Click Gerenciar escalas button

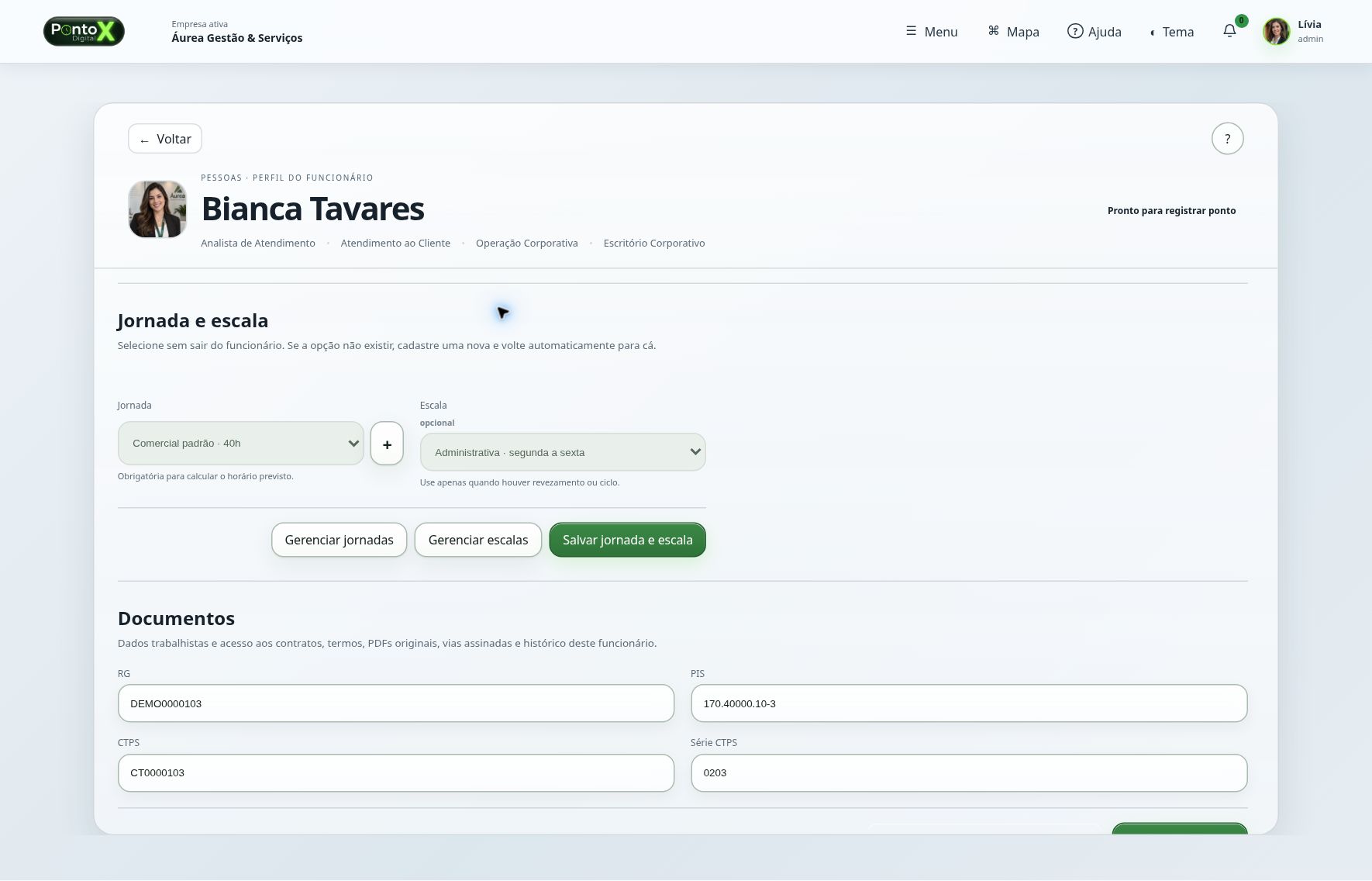coord(478,540)
